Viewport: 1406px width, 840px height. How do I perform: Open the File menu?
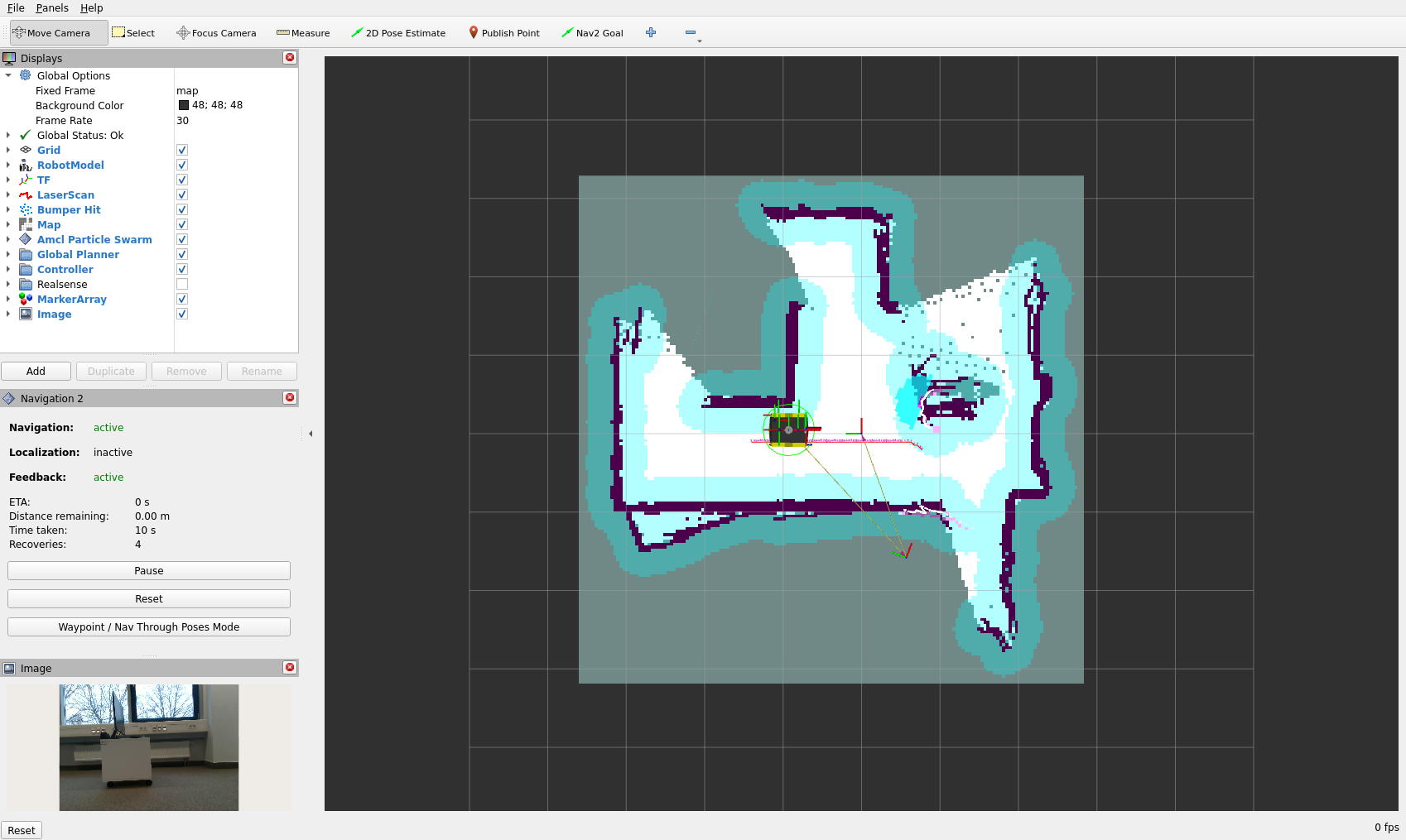16,8
